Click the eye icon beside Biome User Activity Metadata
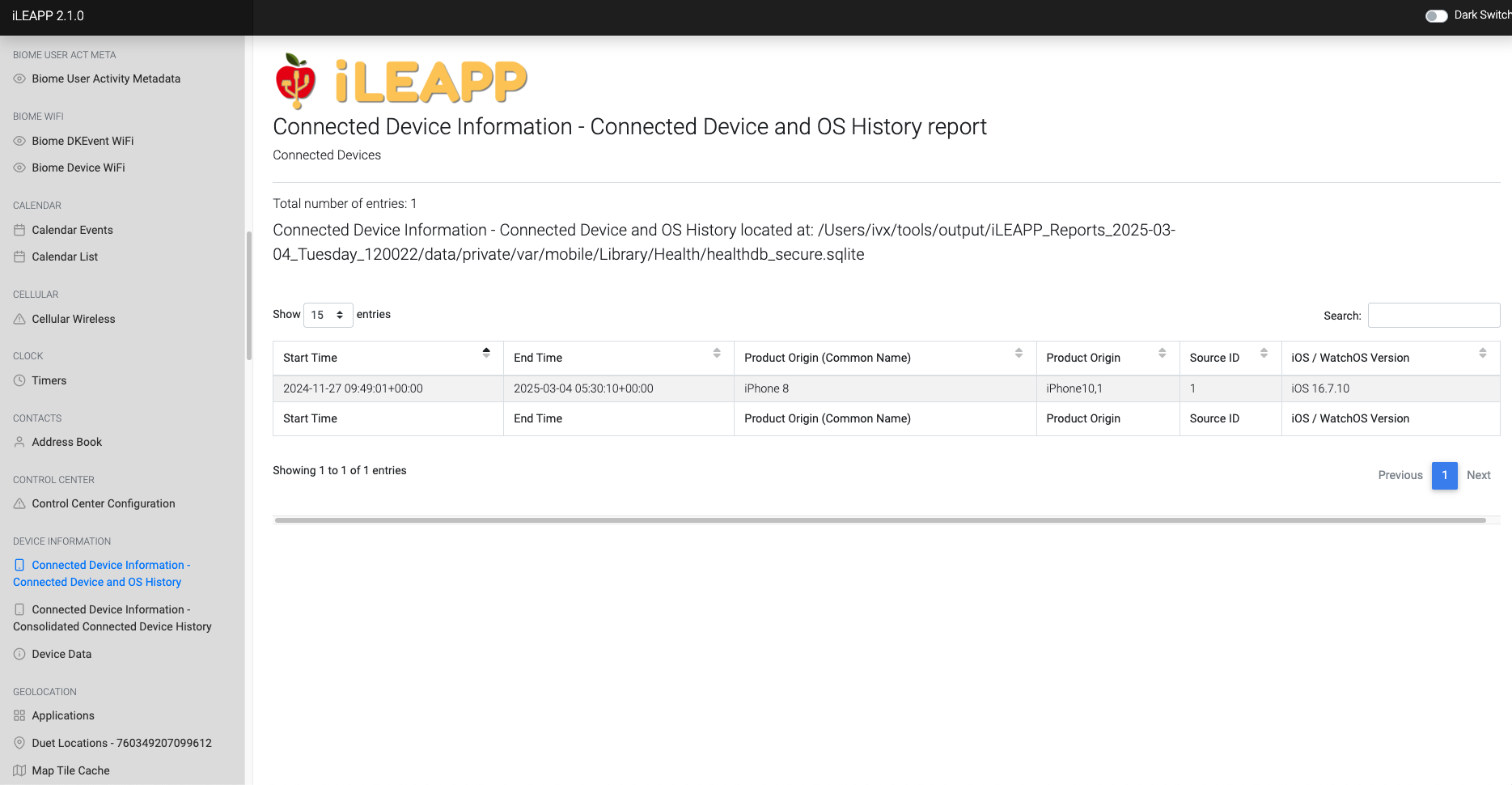 coord(19,78)
